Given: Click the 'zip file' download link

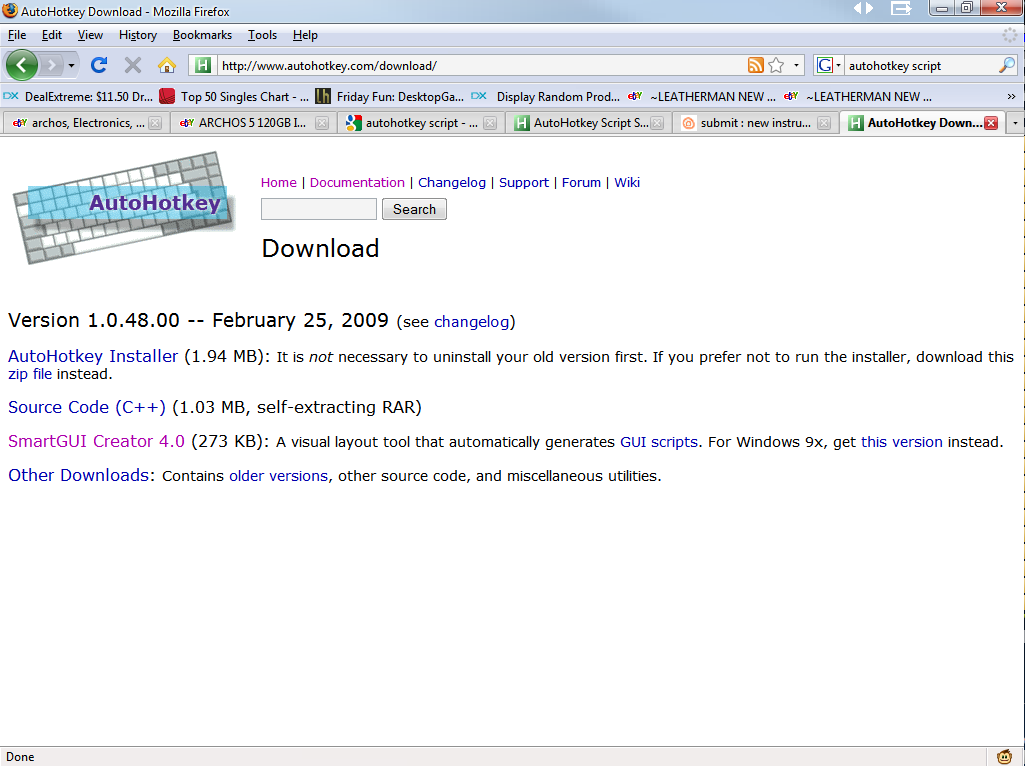Looking at the screenshot, I should (30, 374).
